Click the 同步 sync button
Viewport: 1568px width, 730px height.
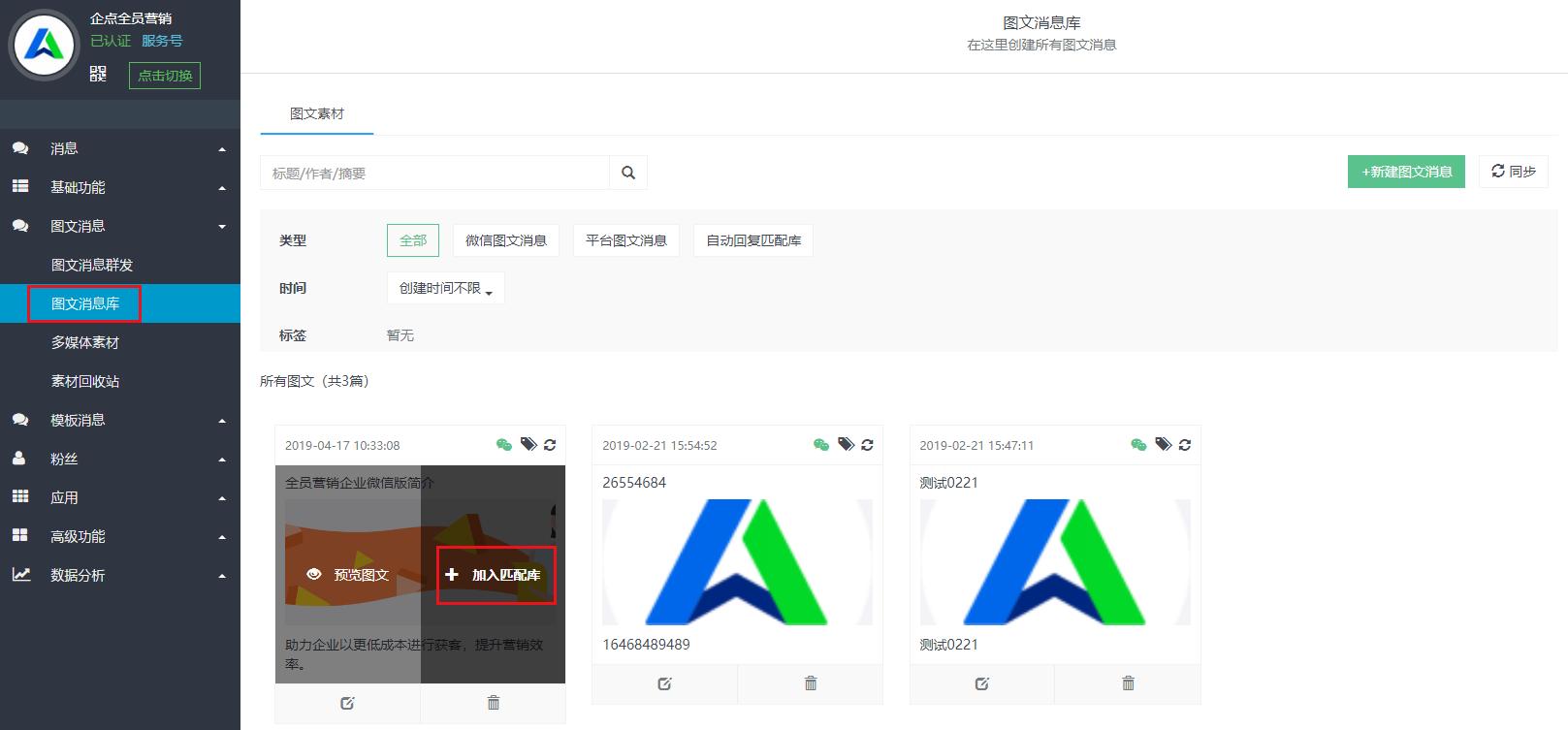click(1514, 172)
